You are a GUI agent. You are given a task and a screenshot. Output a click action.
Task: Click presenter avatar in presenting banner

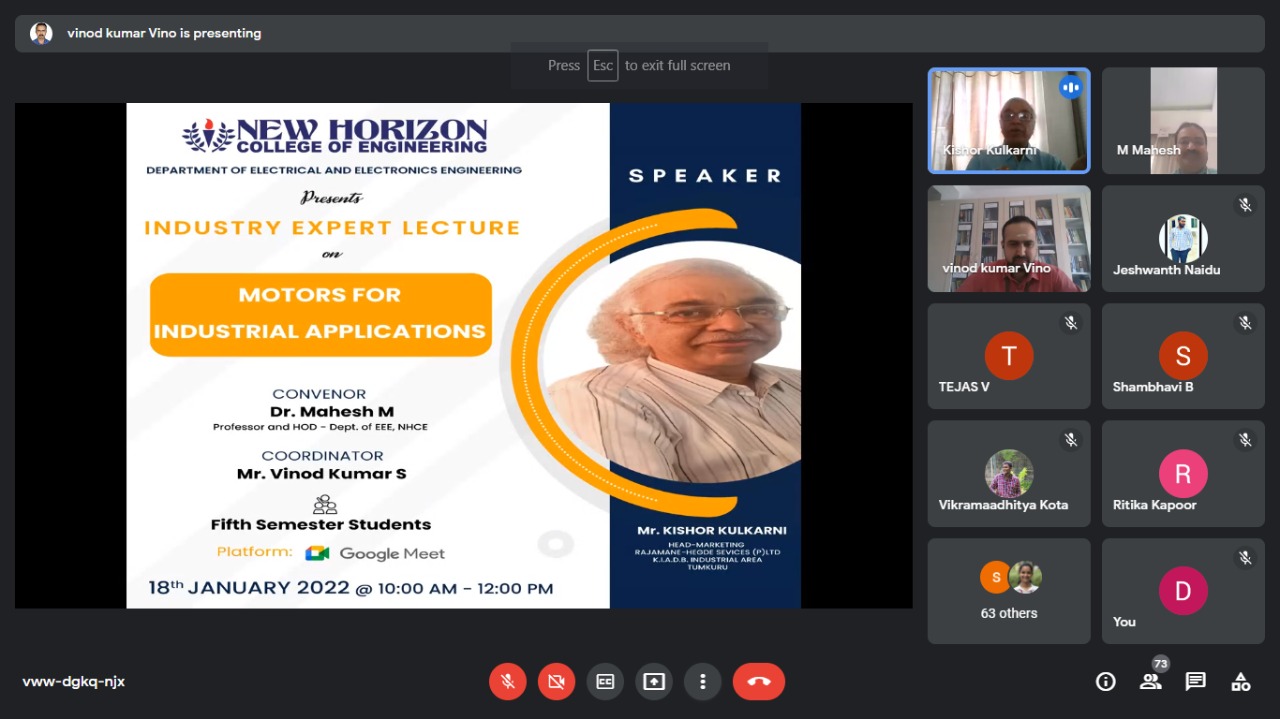click(41, 33)
